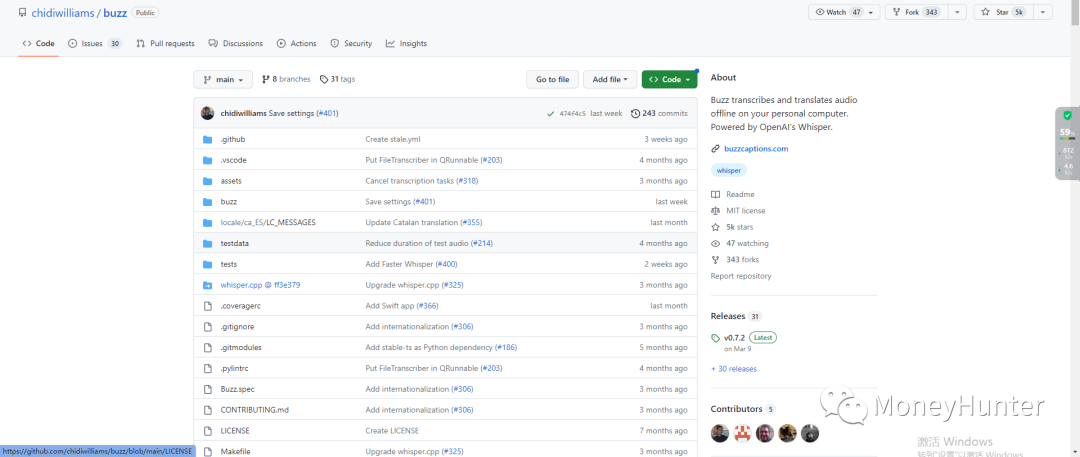This screenshot has width=1080, height=457.
Task: Expand the Star lists arrow
Action: click(x=1043, y=12)
